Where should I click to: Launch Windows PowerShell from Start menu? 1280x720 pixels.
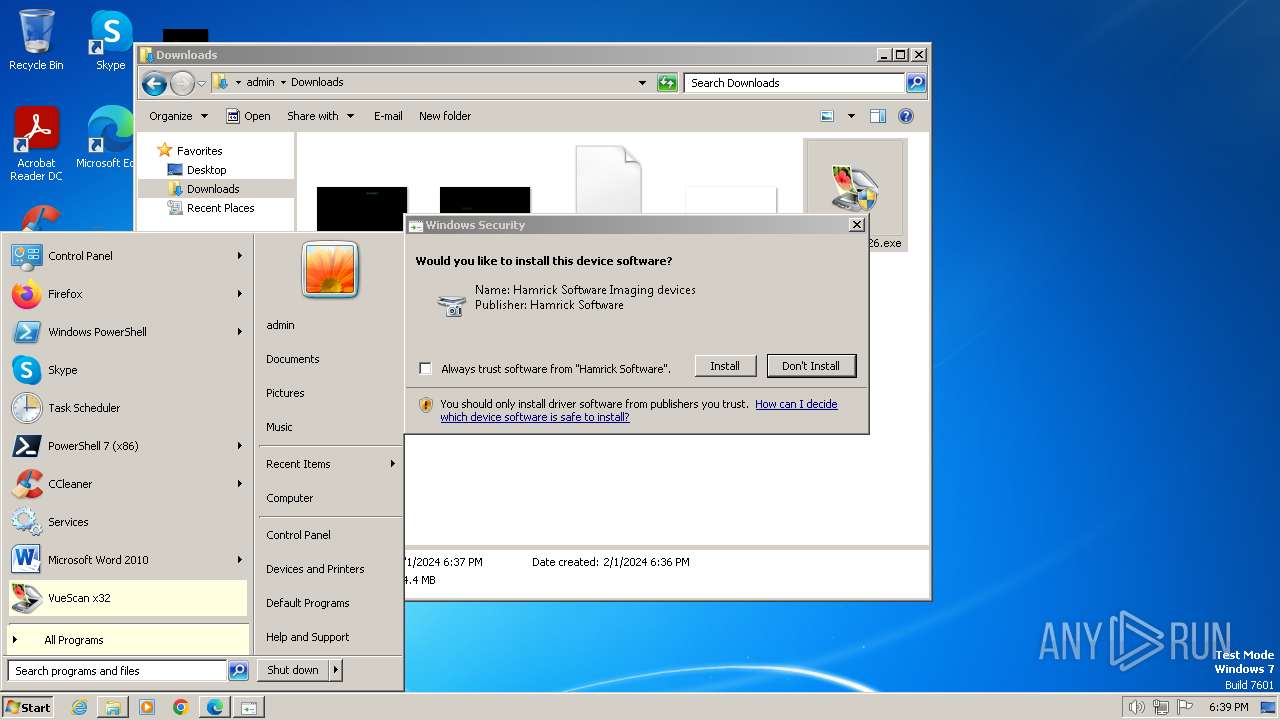coord(128,332)
